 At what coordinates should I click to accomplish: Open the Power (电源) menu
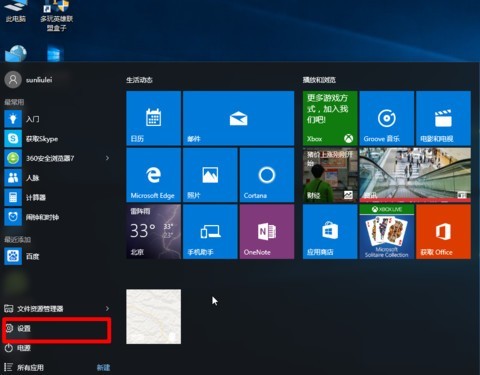coord(57,348)
